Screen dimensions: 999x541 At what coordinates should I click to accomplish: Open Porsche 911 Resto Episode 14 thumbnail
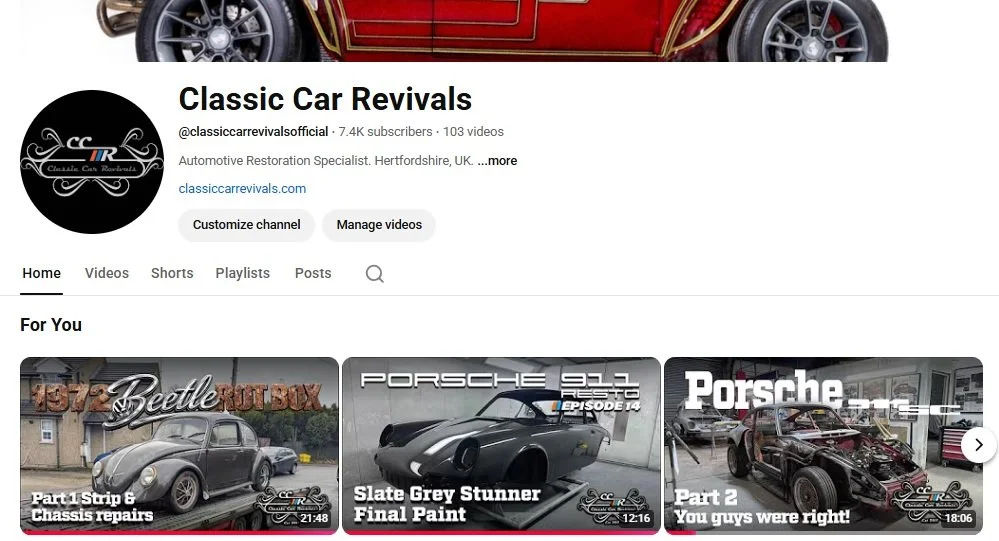click(501, 445)
